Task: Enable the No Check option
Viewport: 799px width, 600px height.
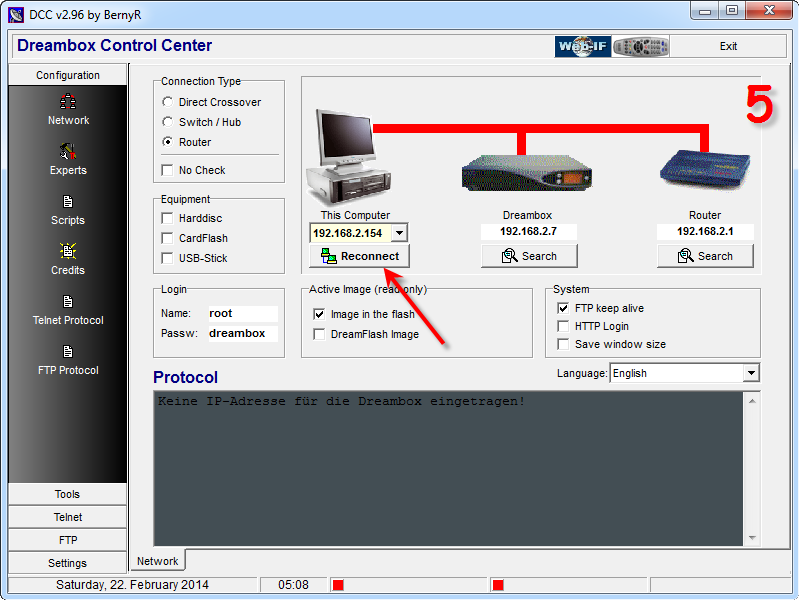Action: tap(167, 170)
